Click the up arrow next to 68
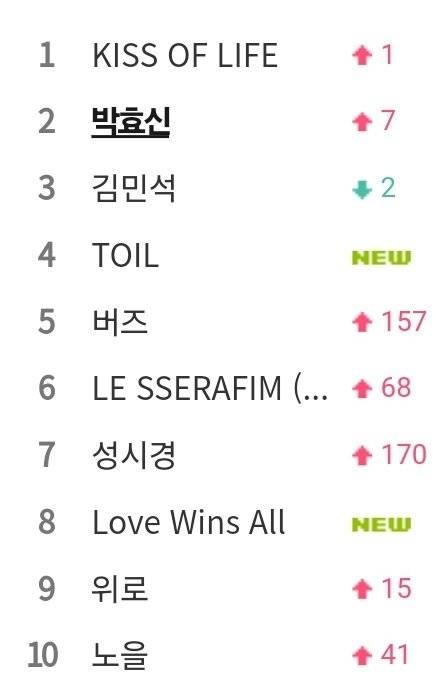The height and width of the screenshot is (698, 444). pos(362,389)
